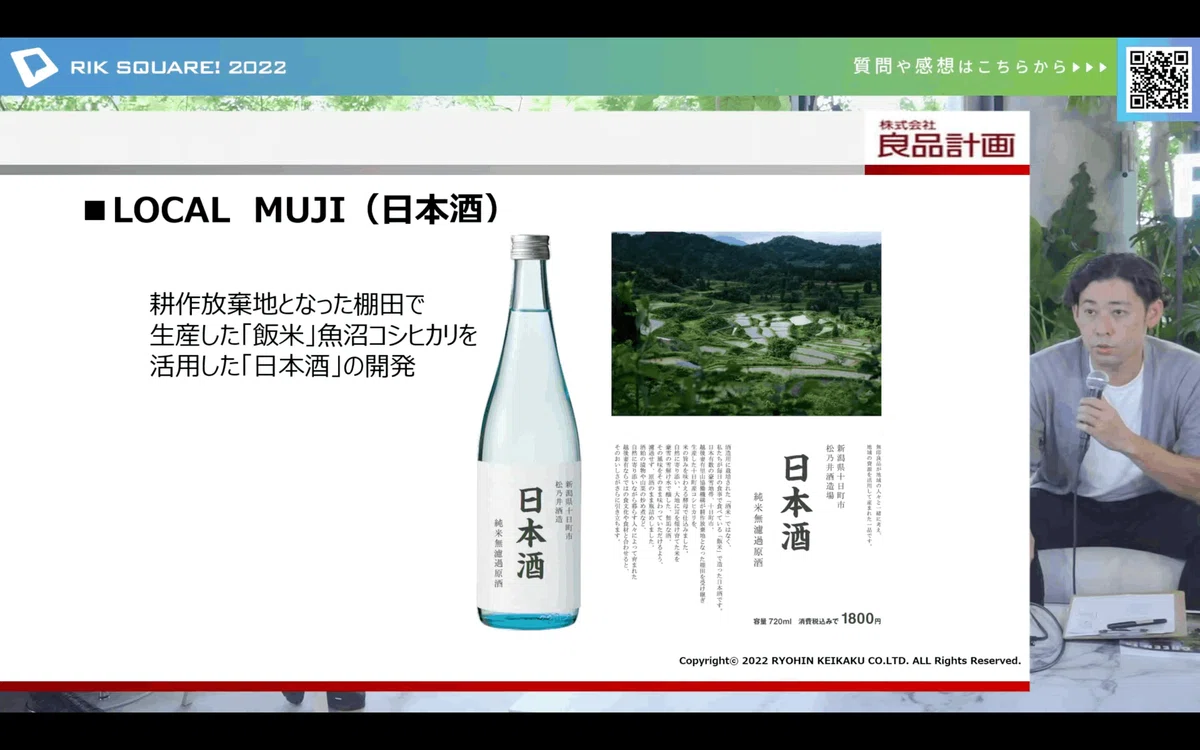1200x750 pixels.
Task: Click the speaker's video feed
Action: point(1115,404)
